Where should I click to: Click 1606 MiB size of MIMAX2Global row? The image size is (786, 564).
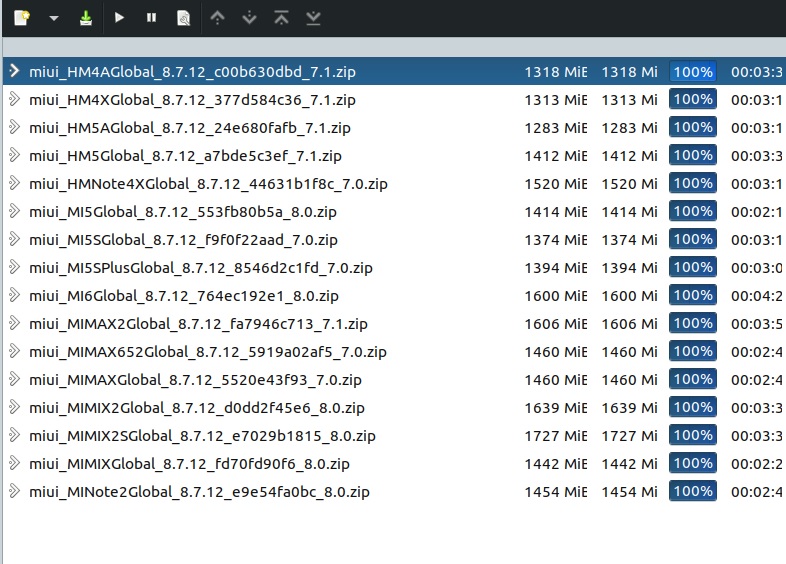pyautogui.click(x=556, y=324)
